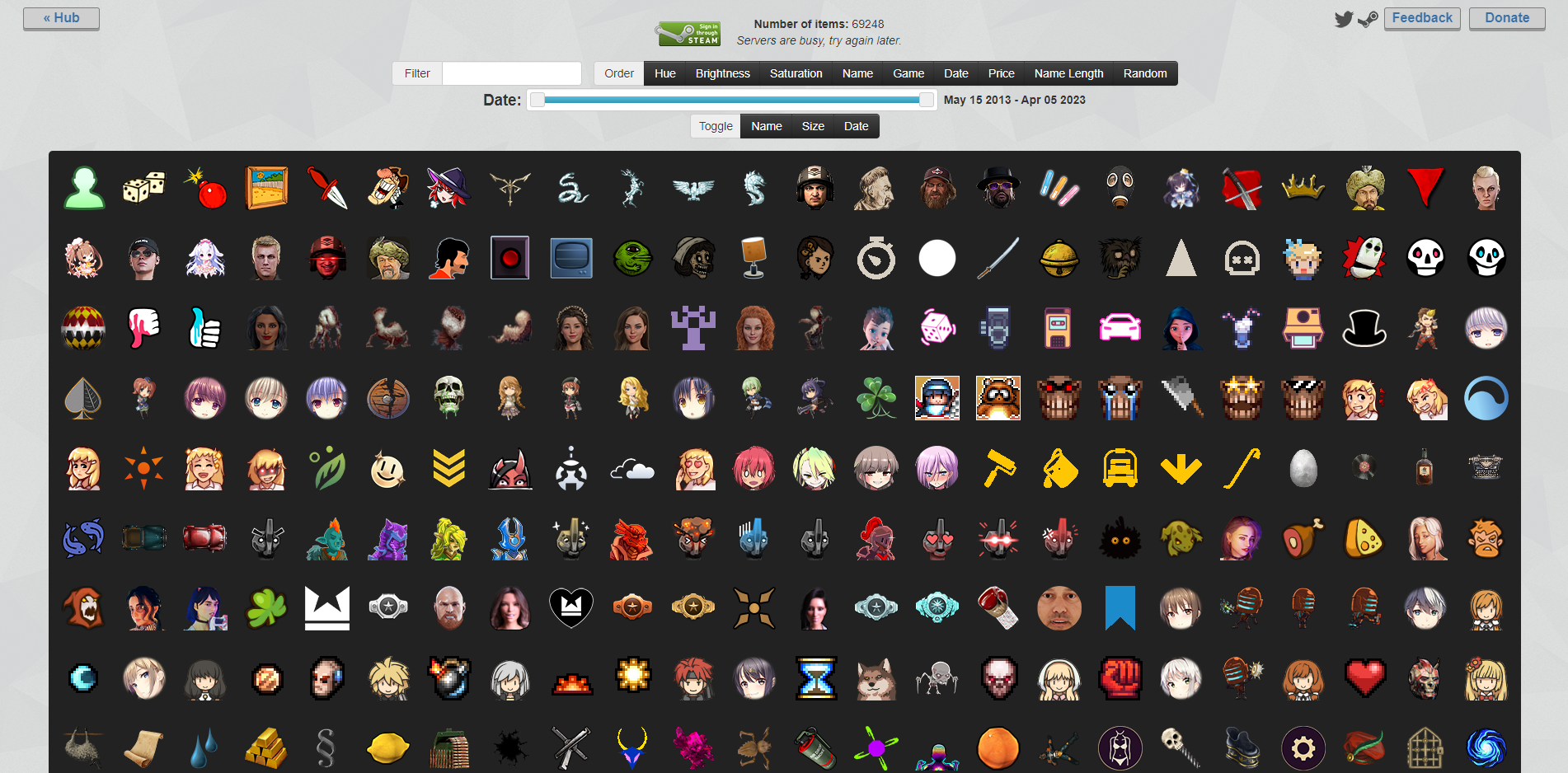Select the gold bars emoticon
The image size is (1568, 773).
pyautogui.click(x=266, y=748)
